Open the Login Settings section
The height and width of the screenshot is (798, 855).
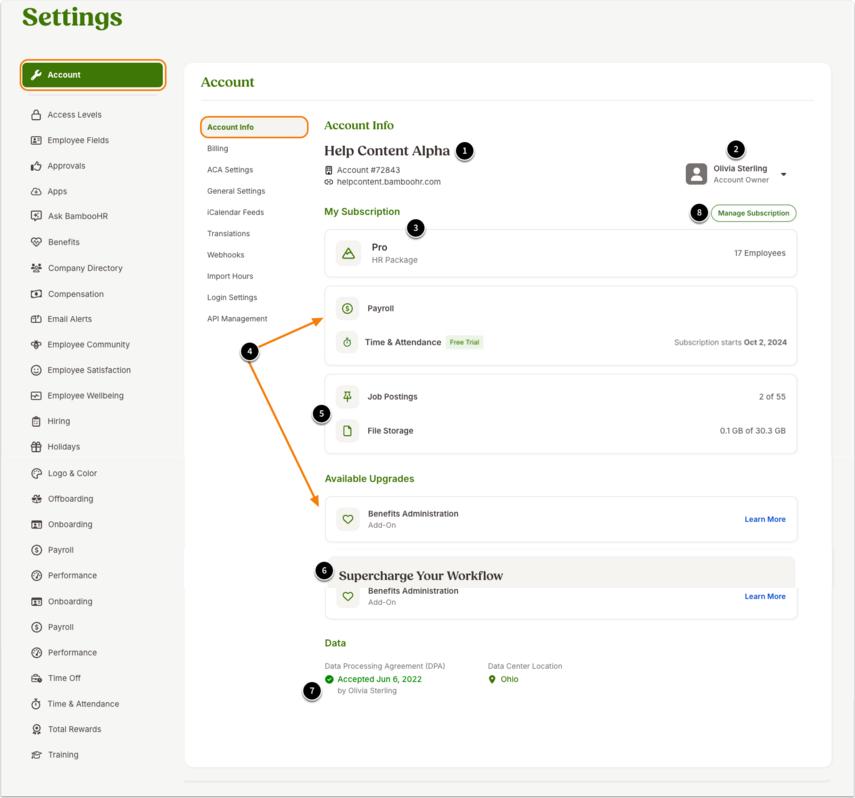[232, 297]
